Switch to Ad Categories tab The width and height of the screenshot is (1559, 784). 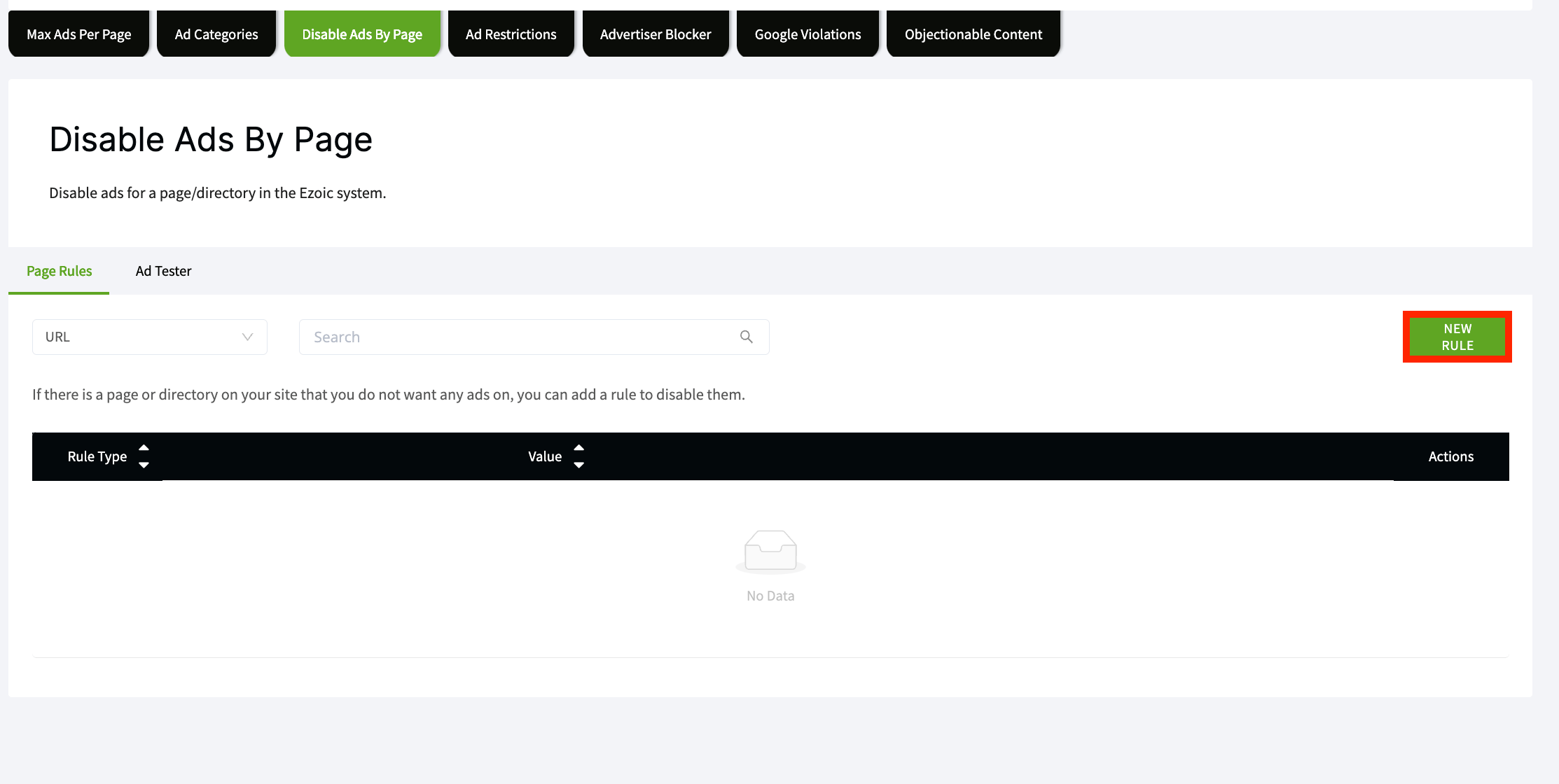216,34
